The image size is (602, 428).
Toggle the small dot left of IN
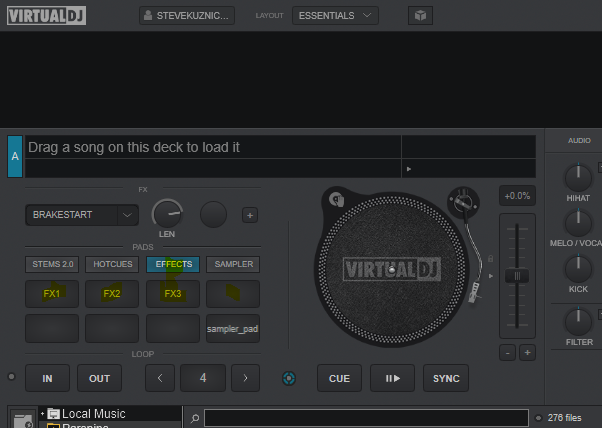pos(12,377)
